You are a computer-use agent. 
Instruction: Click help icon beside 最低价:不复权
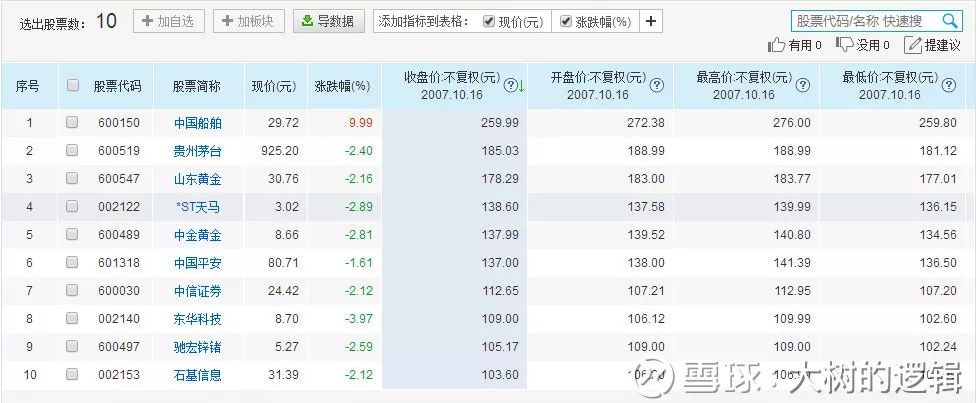click(x=950, y=85)
